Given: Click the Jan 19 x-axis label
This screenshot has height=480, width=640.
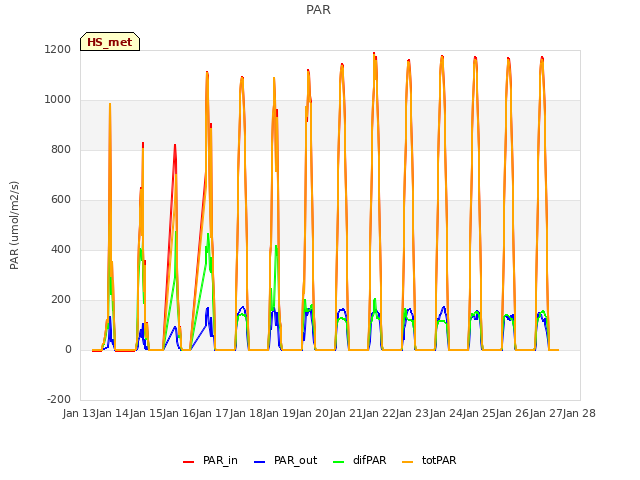Looking at the screenshot, I should coord(279,414).
